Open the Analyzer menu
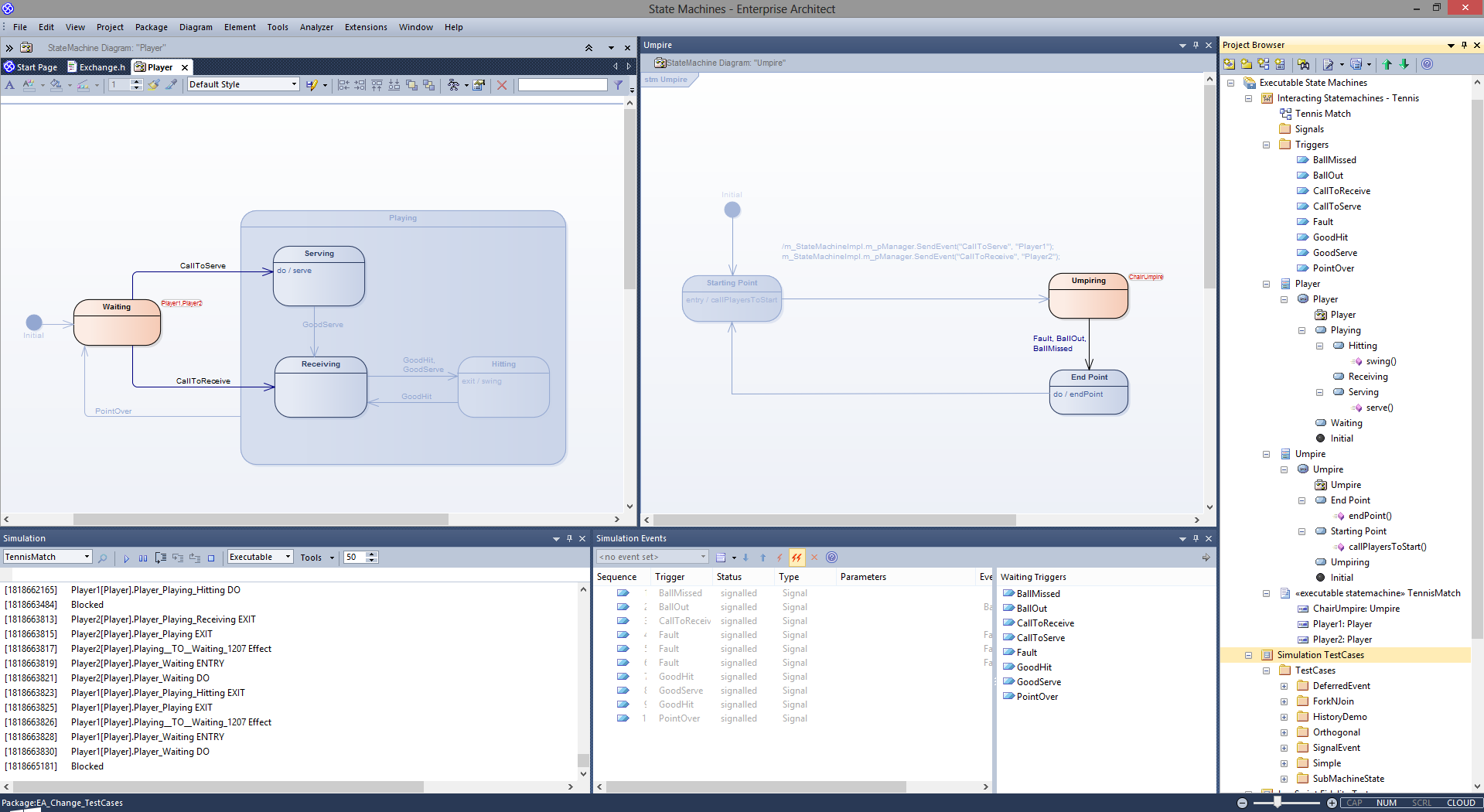Screen dimensions: 1484x812 [316, 27]
